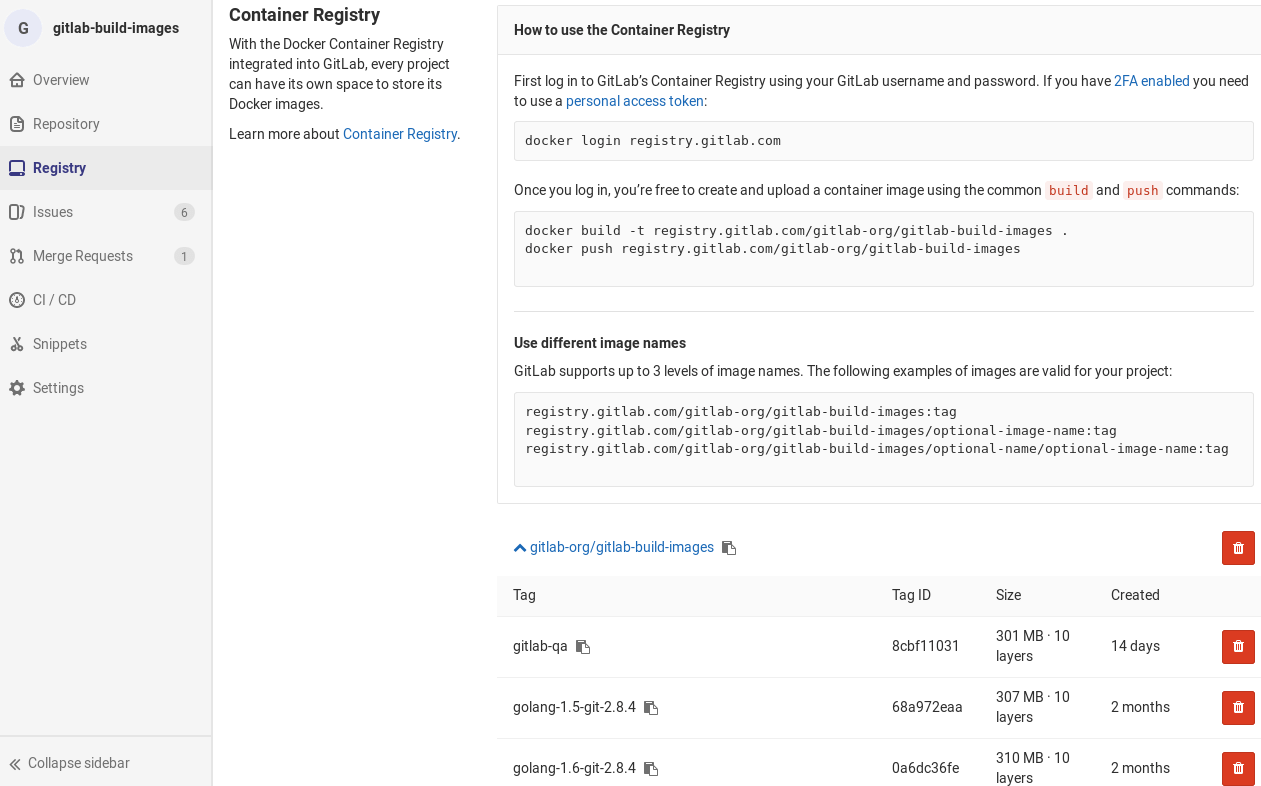The width and height of the screenshot is (1261, 786).
Task: Click the Issues count badge showing 6
Action: click(184, 211)
